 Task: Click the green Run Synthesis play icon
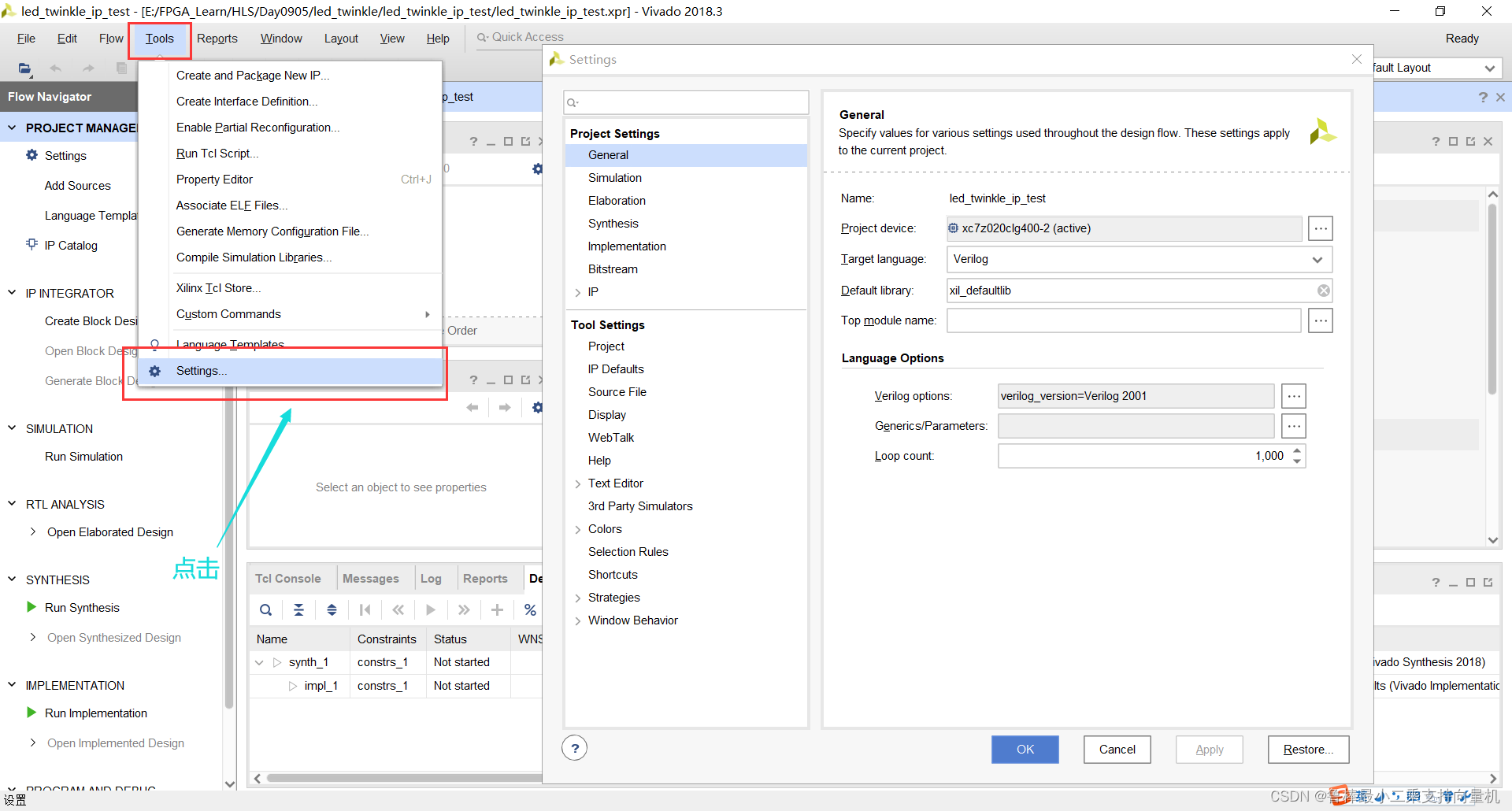[x=31, y=607]
